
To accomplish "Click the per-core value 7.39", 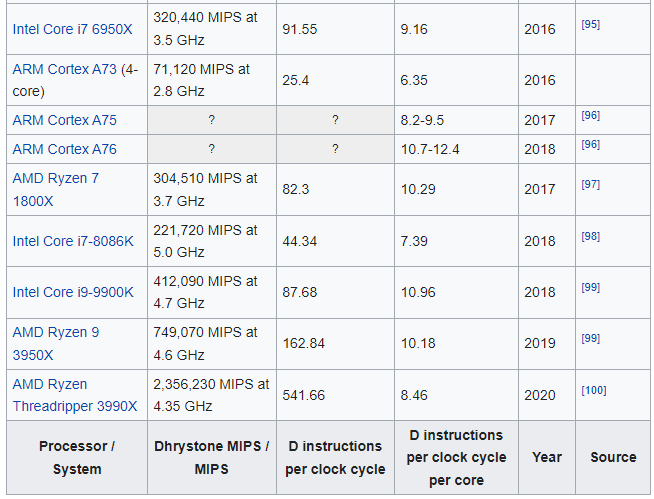I will coord(414,241).
